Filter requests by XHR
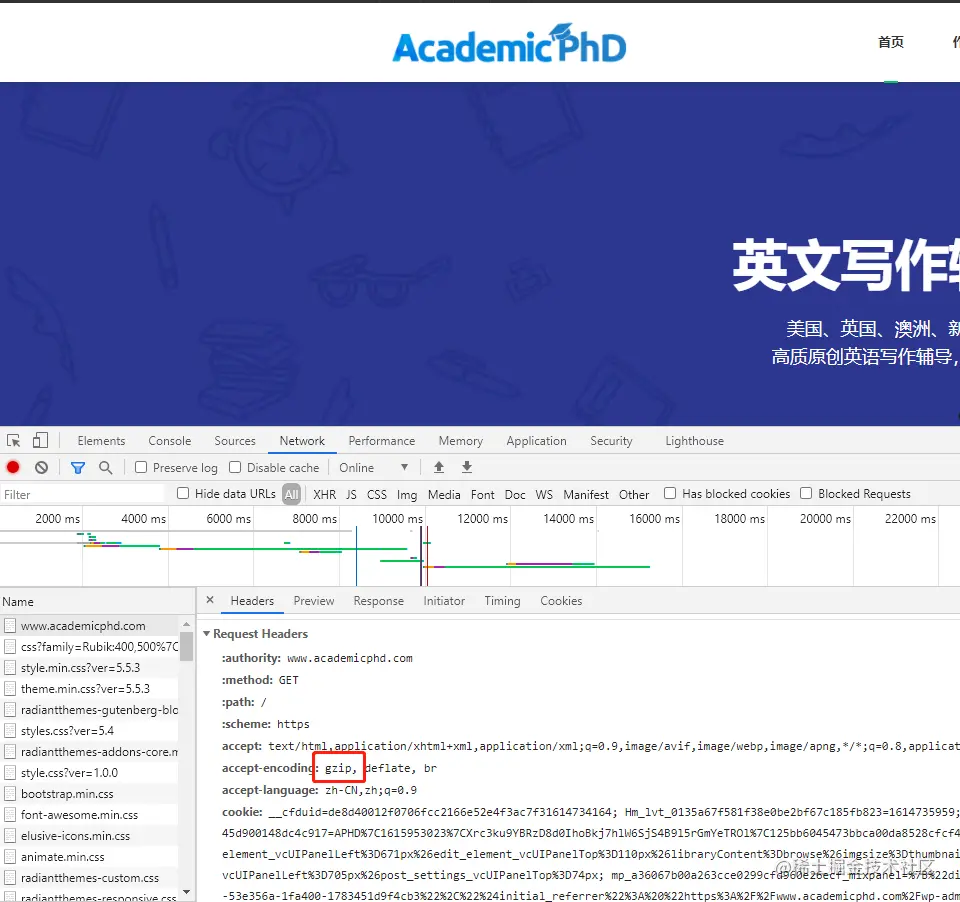 [x=324, y=494]
